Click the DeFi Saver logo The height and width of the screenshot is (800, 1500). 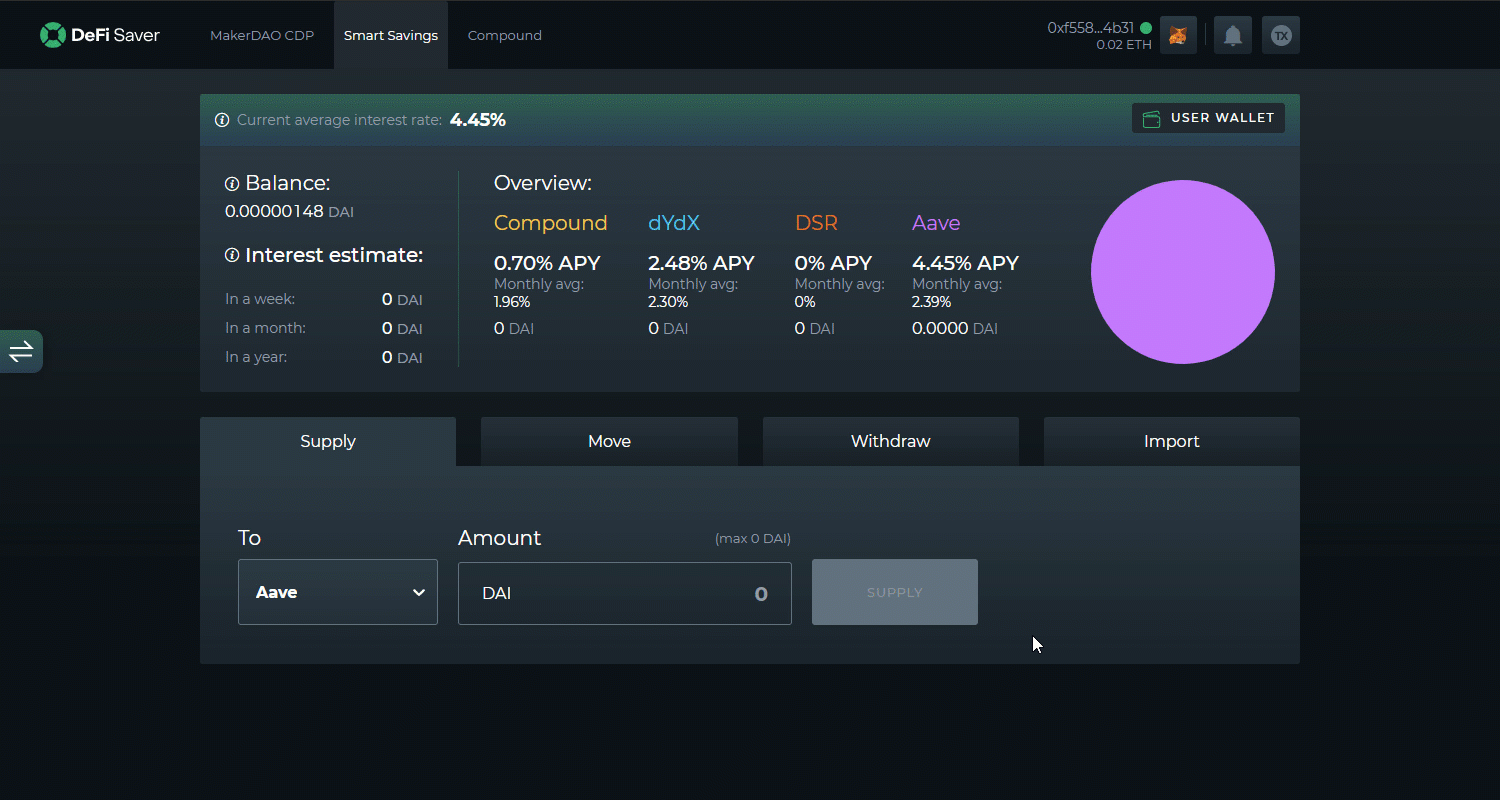[100, 35]
